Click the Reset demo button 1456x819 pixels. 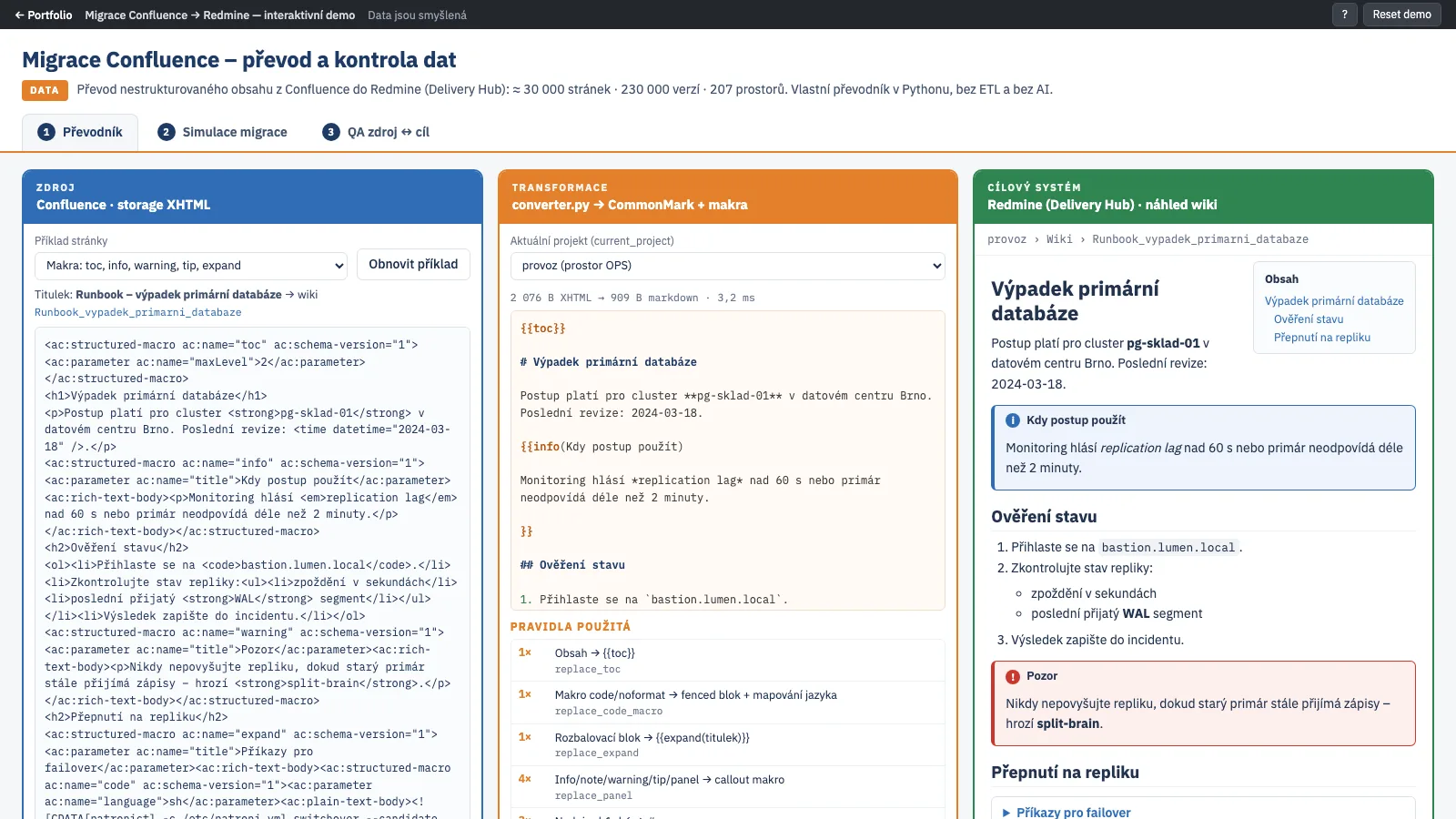click(1401, 15)
